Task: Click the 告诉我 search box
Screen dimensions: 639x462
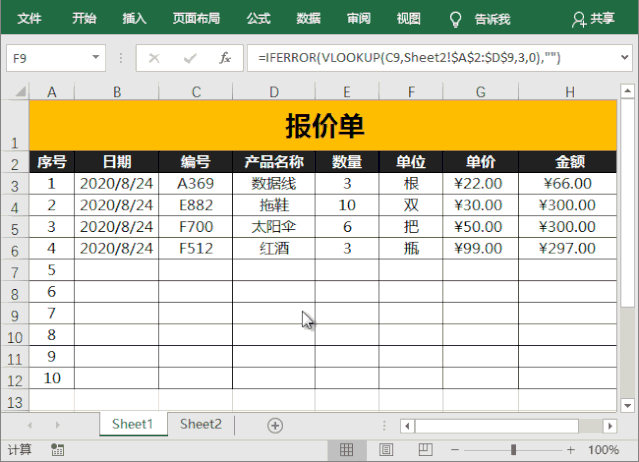Action: point(492,19)
